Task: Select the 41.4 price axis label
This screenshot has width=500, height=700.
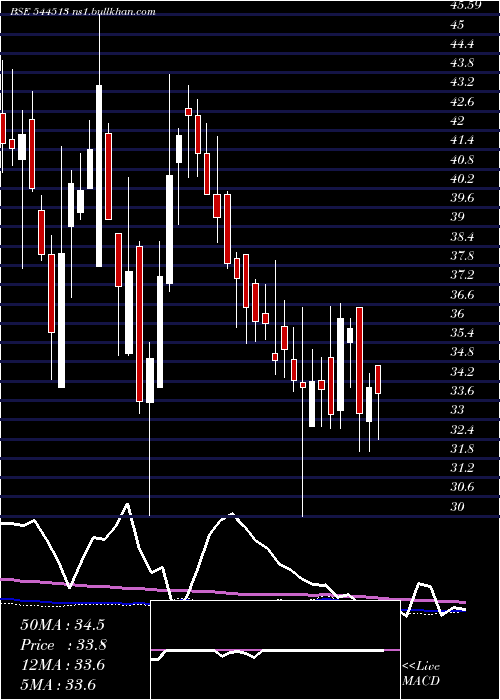Action: point(462,140)
